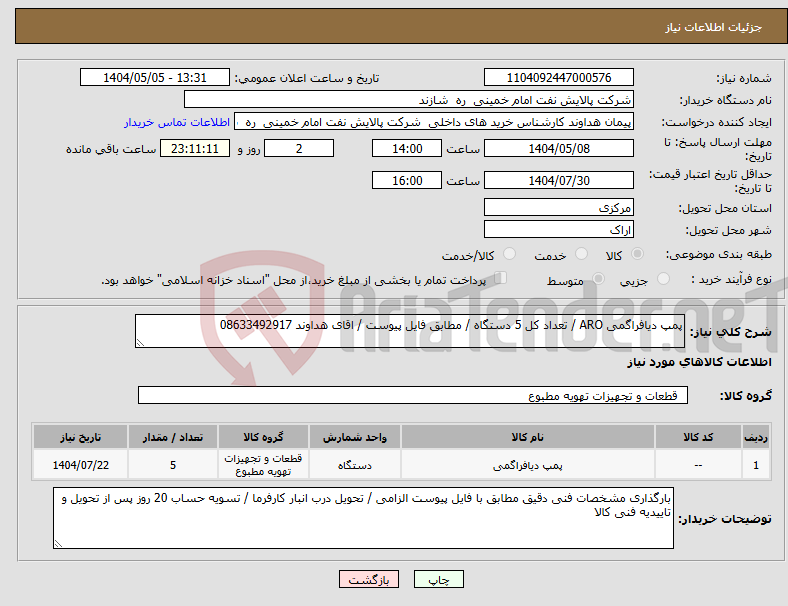Click the quantity cell showing 5
Screen dimensions: 788x606
(173, 465)
